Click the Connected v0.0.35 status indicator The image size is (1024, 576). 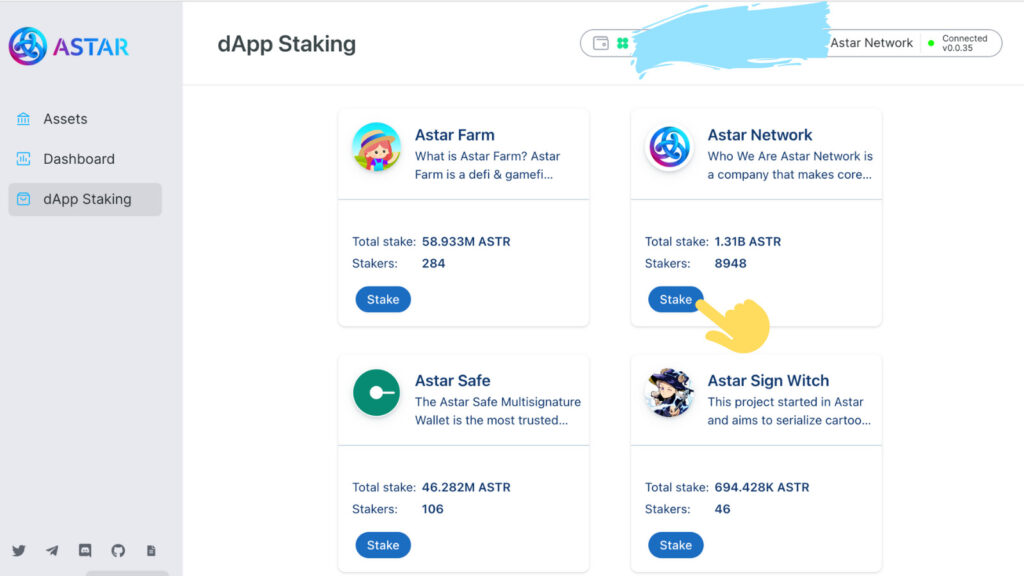(x=958, y=43)
